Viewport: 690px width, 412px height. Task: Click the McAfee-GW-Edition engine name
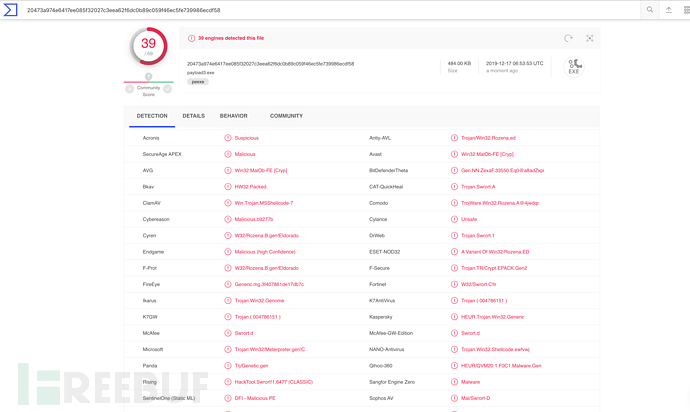click(x=391, y=333)
